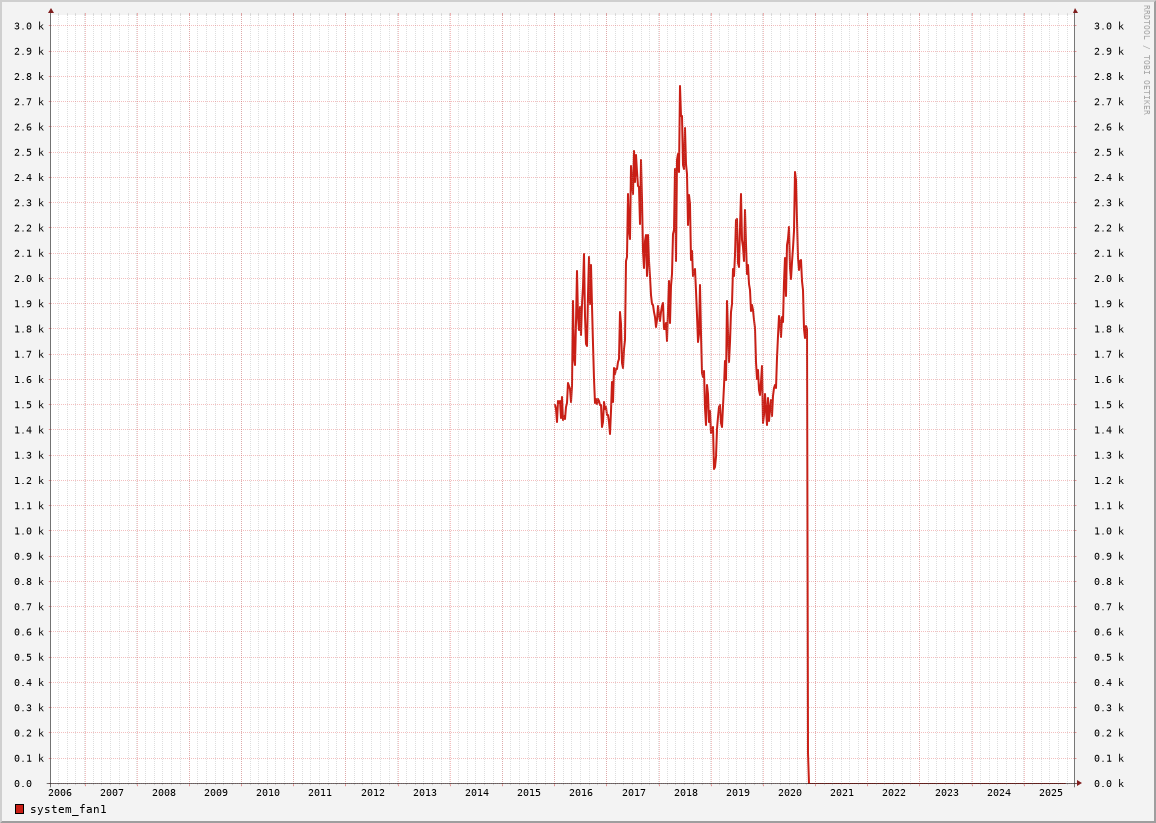This screenshot has height=823, width=1156.
Task: Click the 2006 x-axis year label
Action: coord(60,793)
